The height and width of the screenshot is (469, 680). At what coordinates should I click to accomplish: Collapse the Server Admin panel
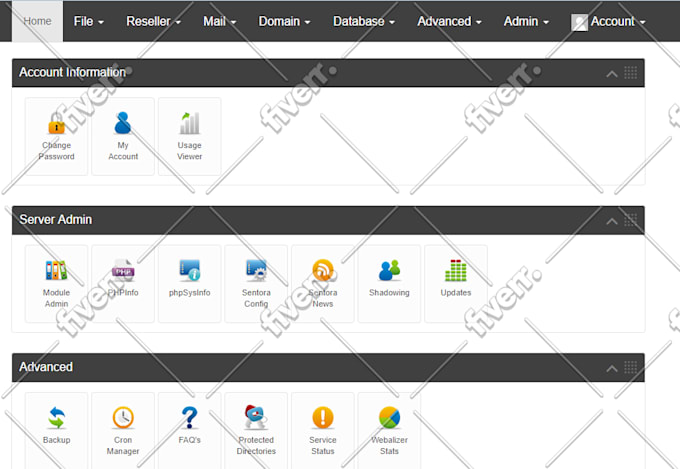point(611,221)
